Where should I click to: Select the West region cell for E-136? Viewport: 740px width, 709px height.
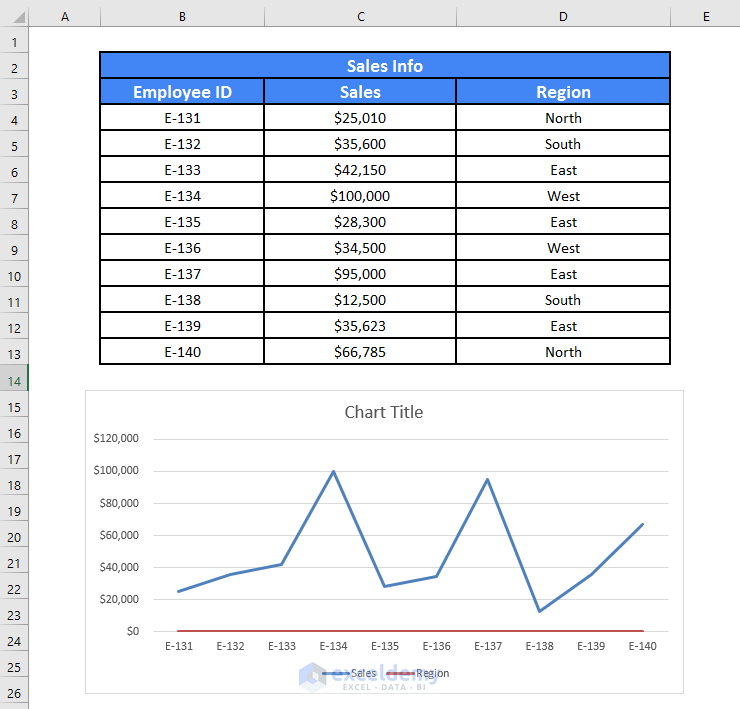pyautogui.click(x=563, y=247)
